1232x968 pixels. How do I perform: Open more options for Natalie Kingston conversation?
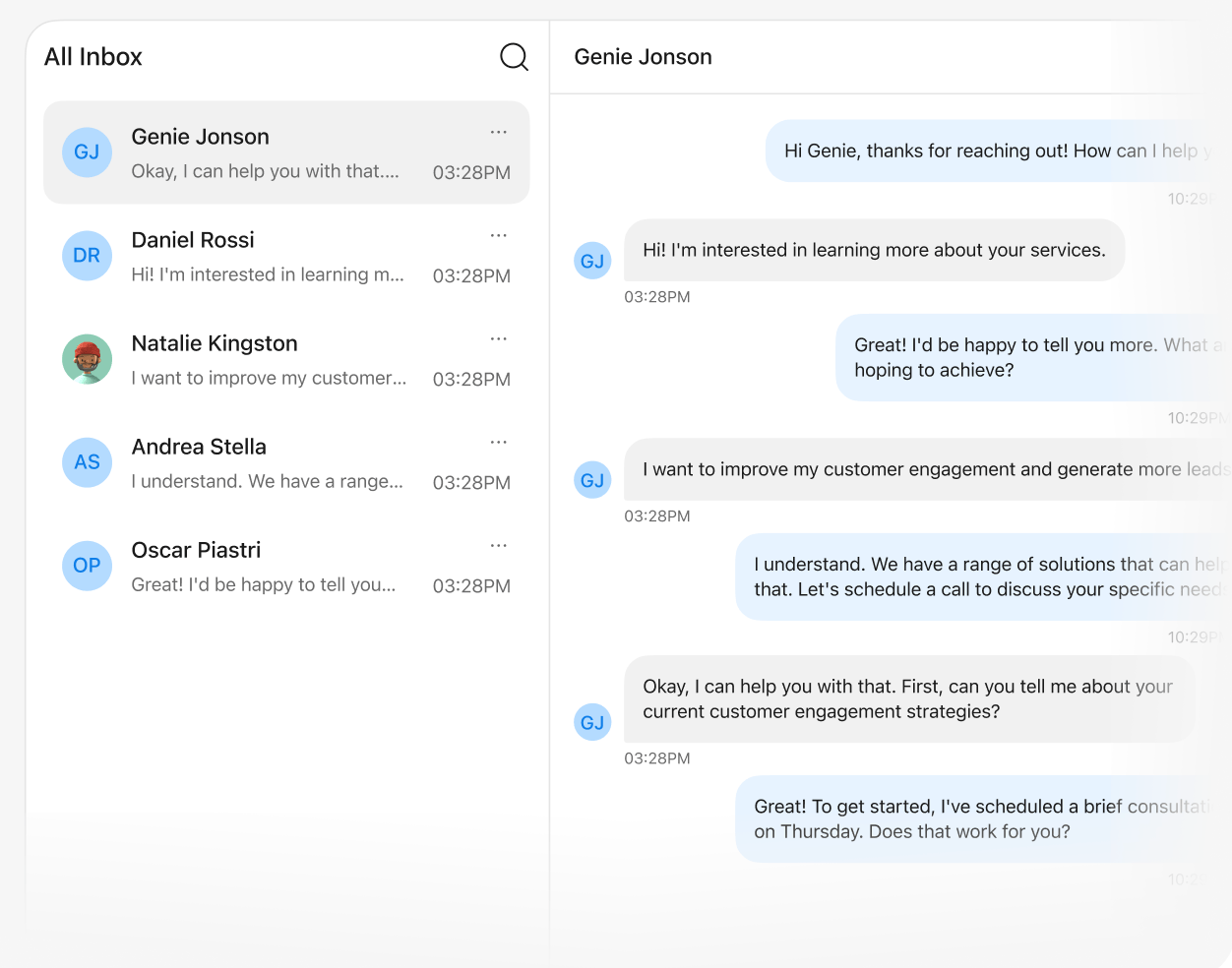coord(499,338)
